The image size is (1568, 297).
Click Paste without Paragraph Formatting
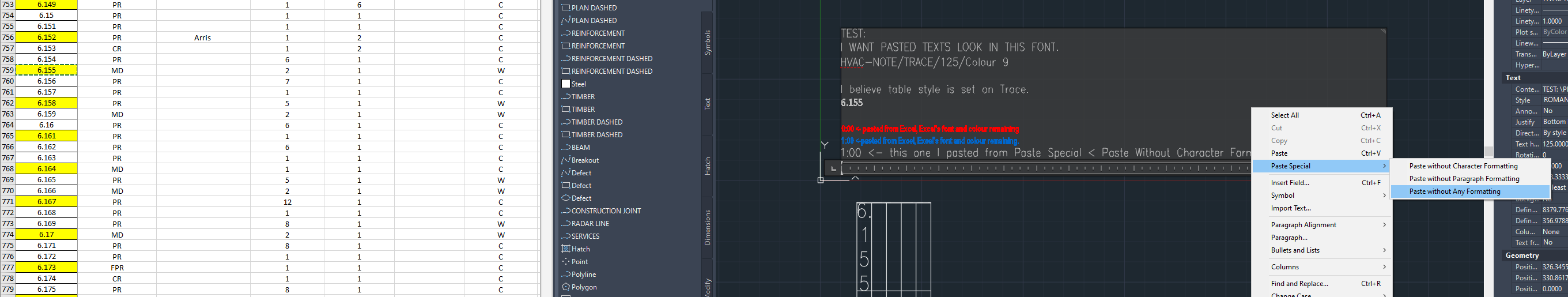(x=1471, y=179)
